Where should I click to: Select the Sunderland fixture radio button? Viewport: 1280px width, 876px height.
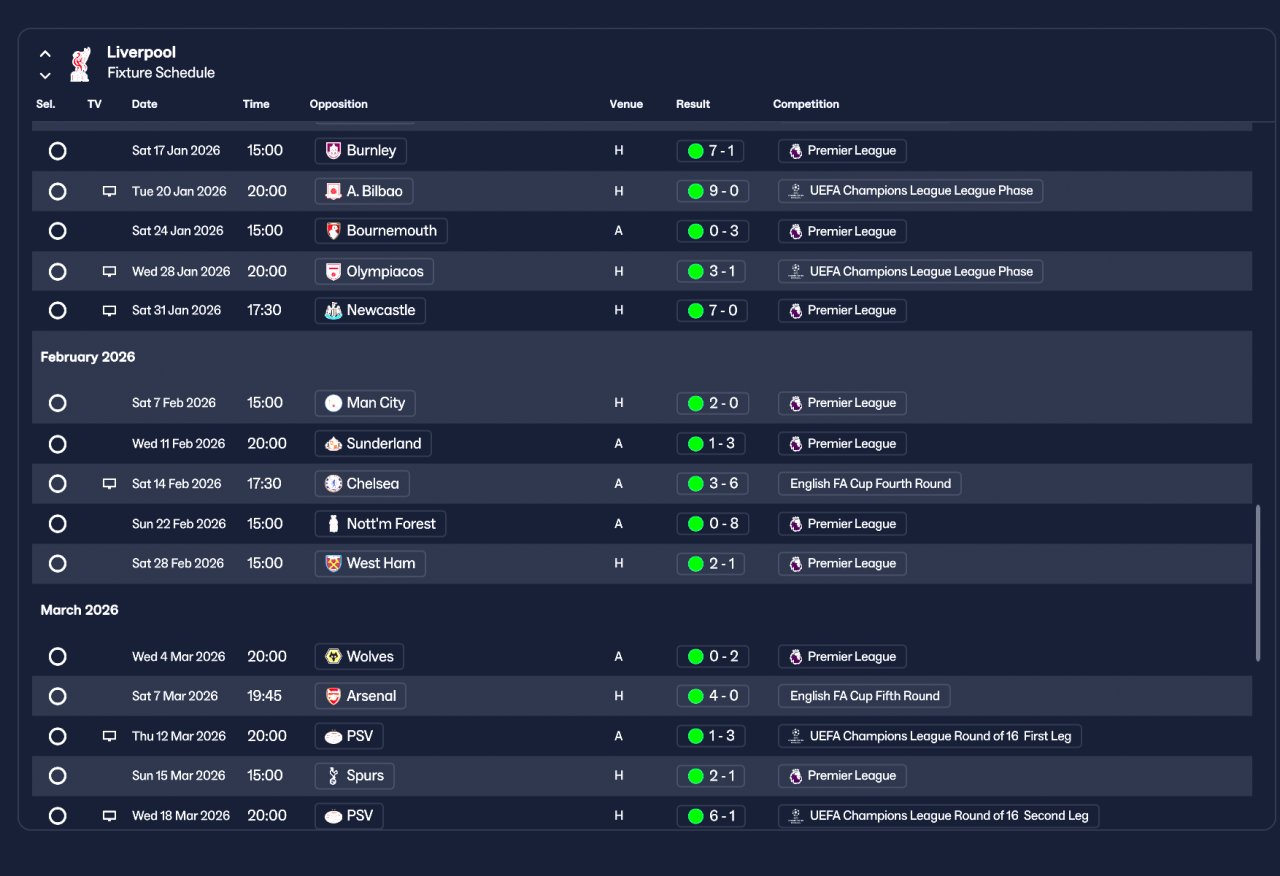click(58, 444)
